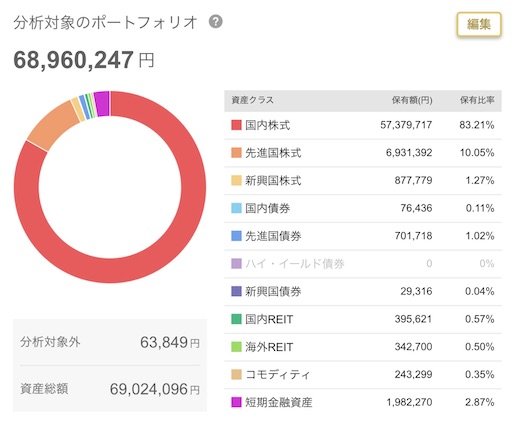Select the 先進国債券 row label

pos(273,236)
